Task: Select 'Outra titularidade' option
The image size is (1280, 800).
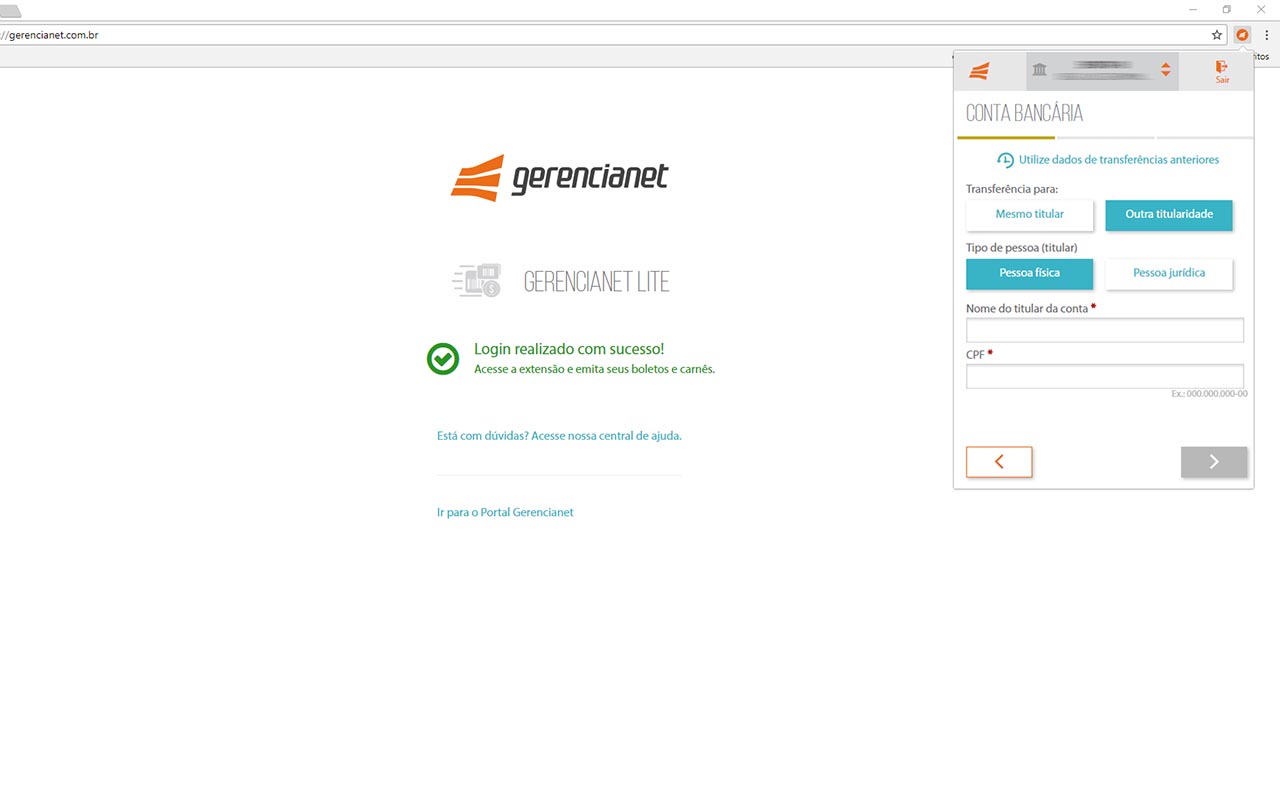Action: point(1169,214)
